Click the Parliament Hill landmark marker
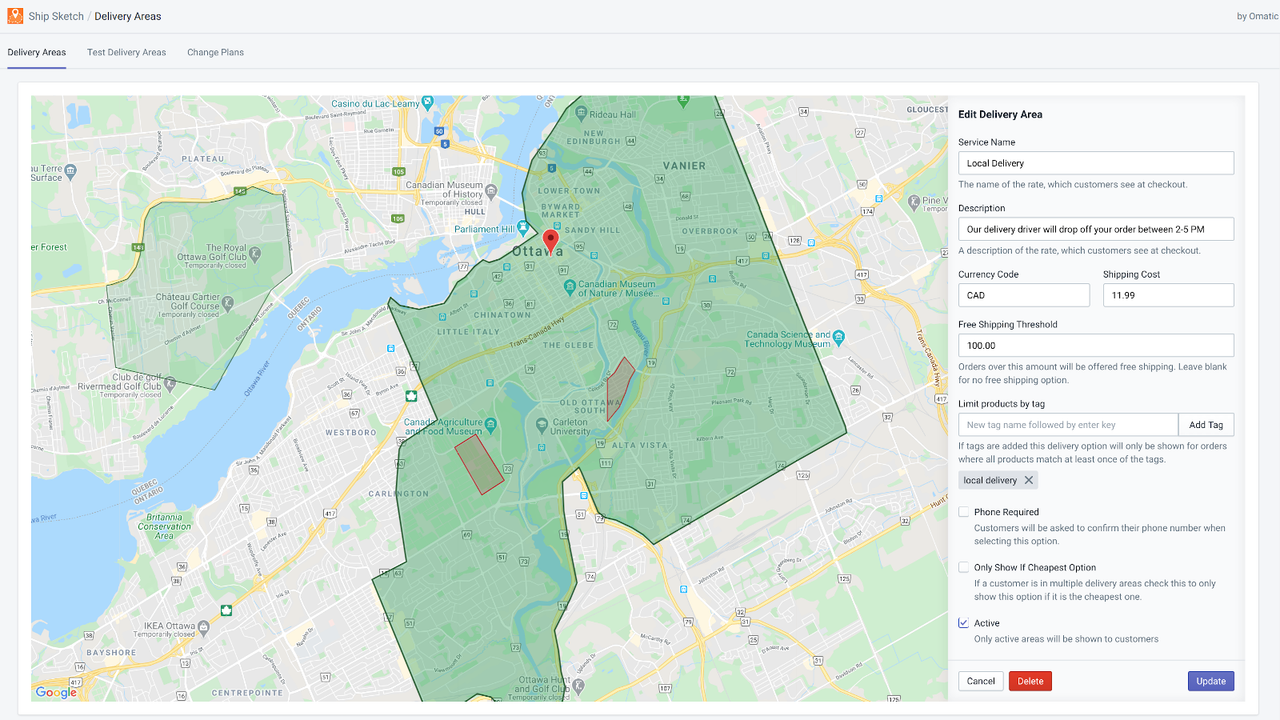 point(523,229)
